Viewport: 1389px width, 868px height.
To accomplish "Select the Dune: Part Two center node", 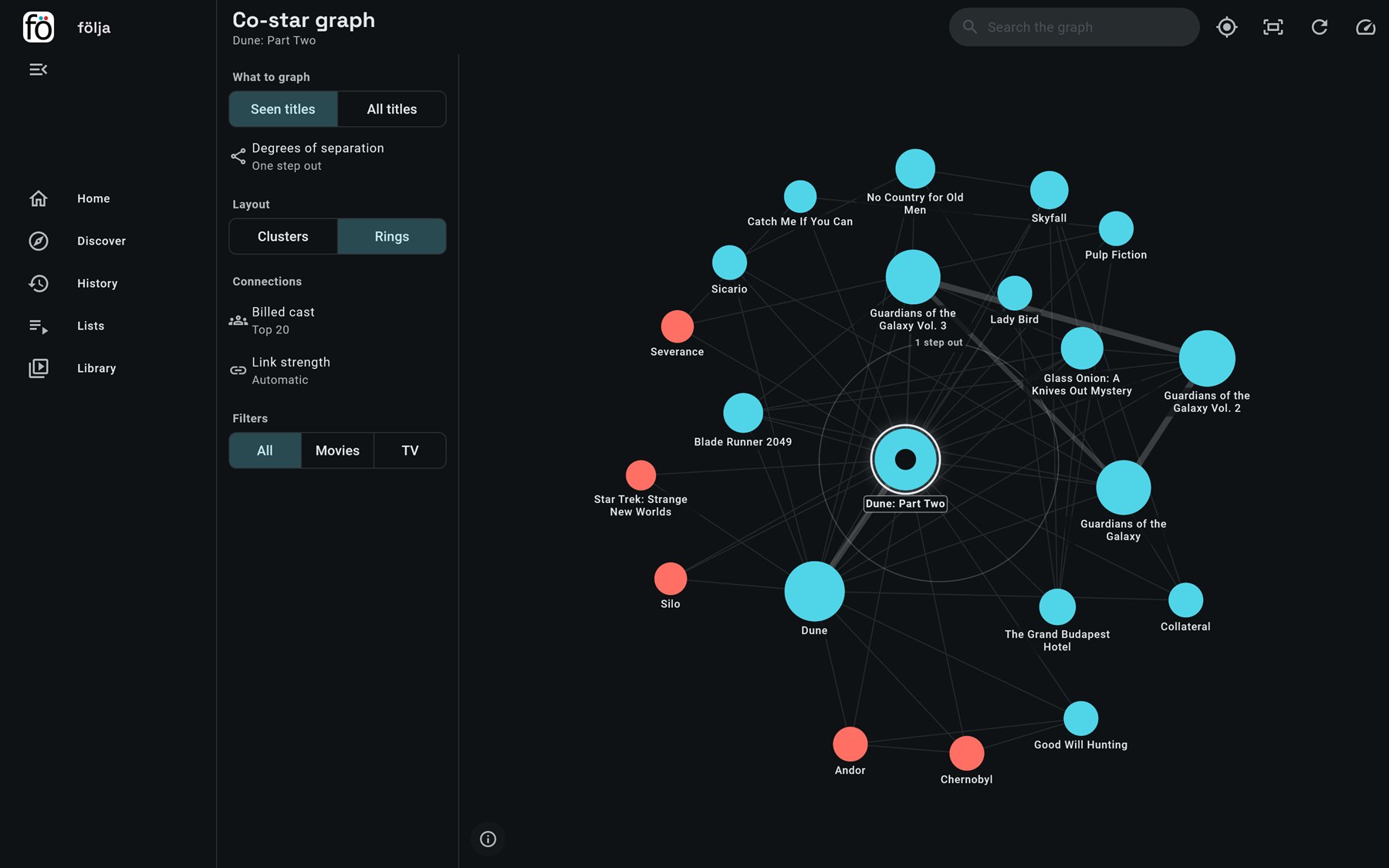I will pyautogui.click(x=905, y=459).
